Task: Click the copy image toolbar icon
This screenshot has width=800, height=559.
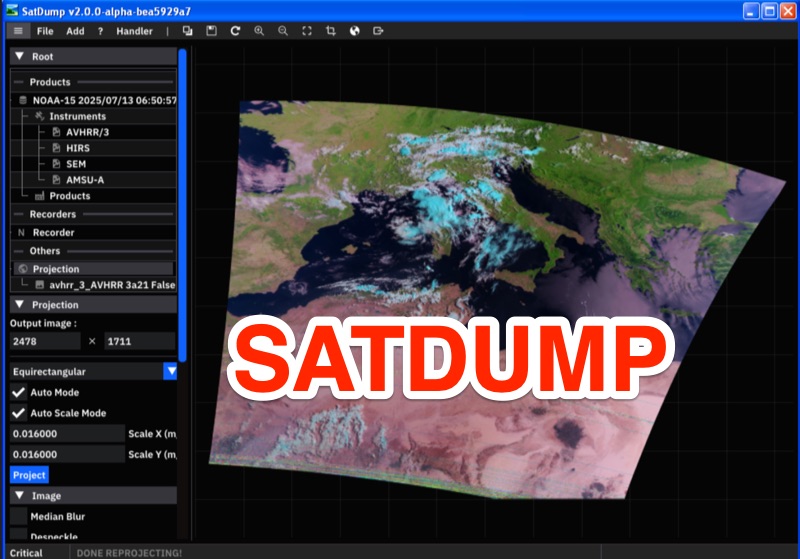Action: point(187,31)
